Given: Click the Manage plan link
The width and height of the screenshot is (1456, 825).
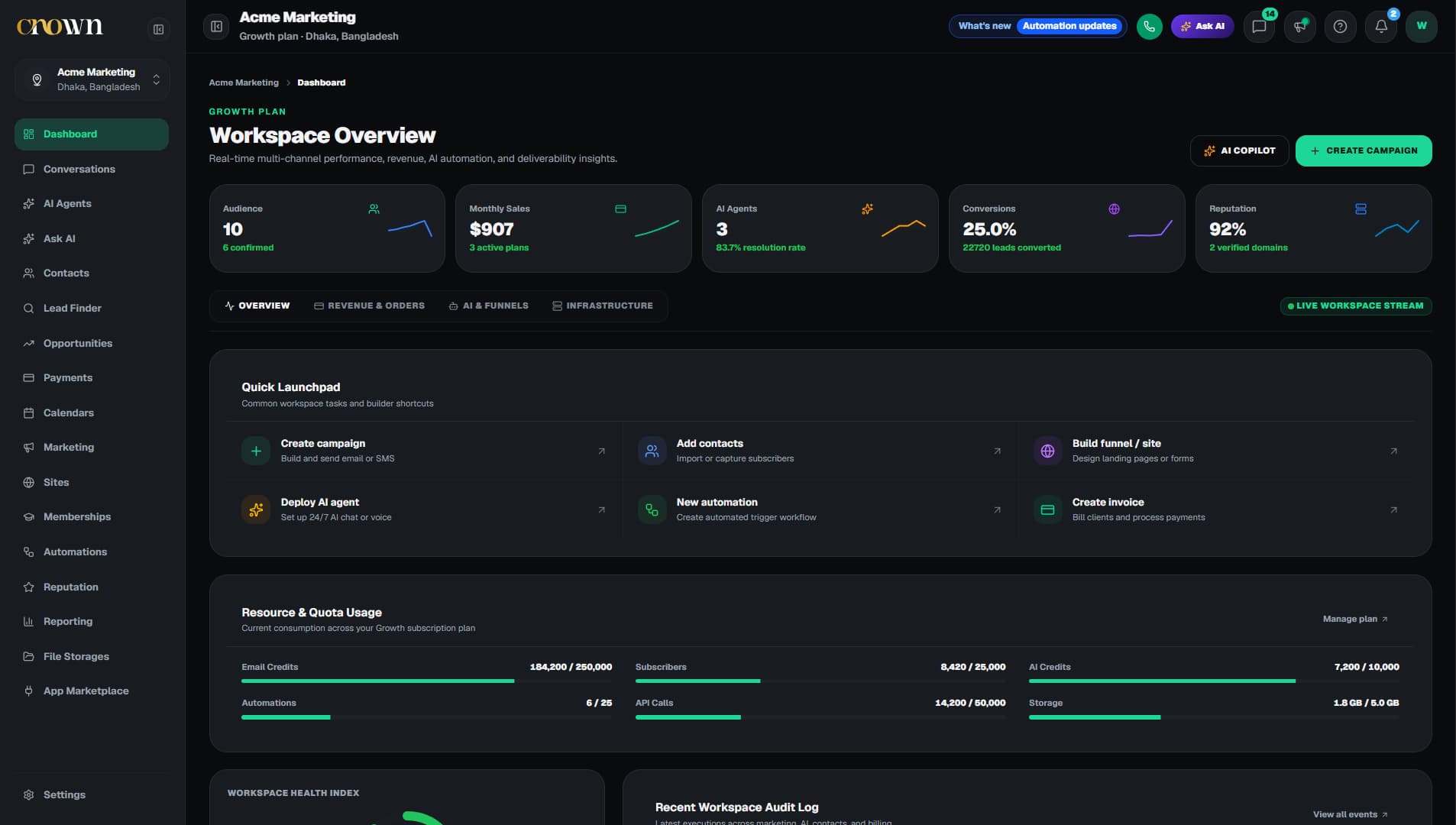Looking at the screenshot, I should [1355, 619].
